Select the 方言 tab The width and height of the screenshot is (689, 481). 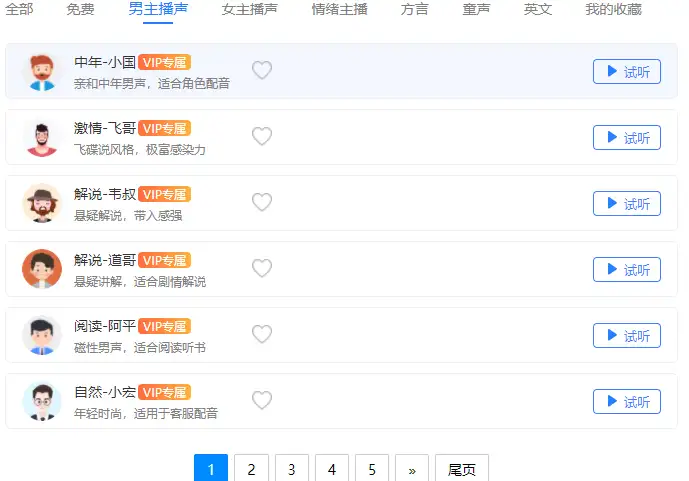tap(414, 9)
